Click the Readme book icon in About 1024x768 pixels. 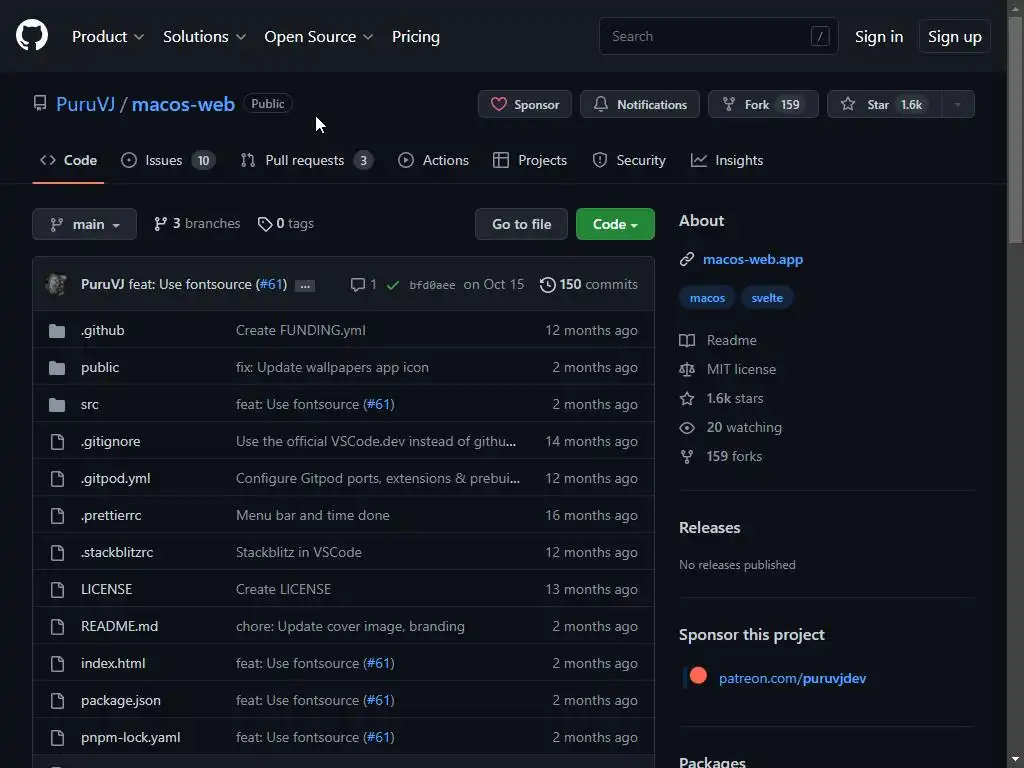point(687,340)
